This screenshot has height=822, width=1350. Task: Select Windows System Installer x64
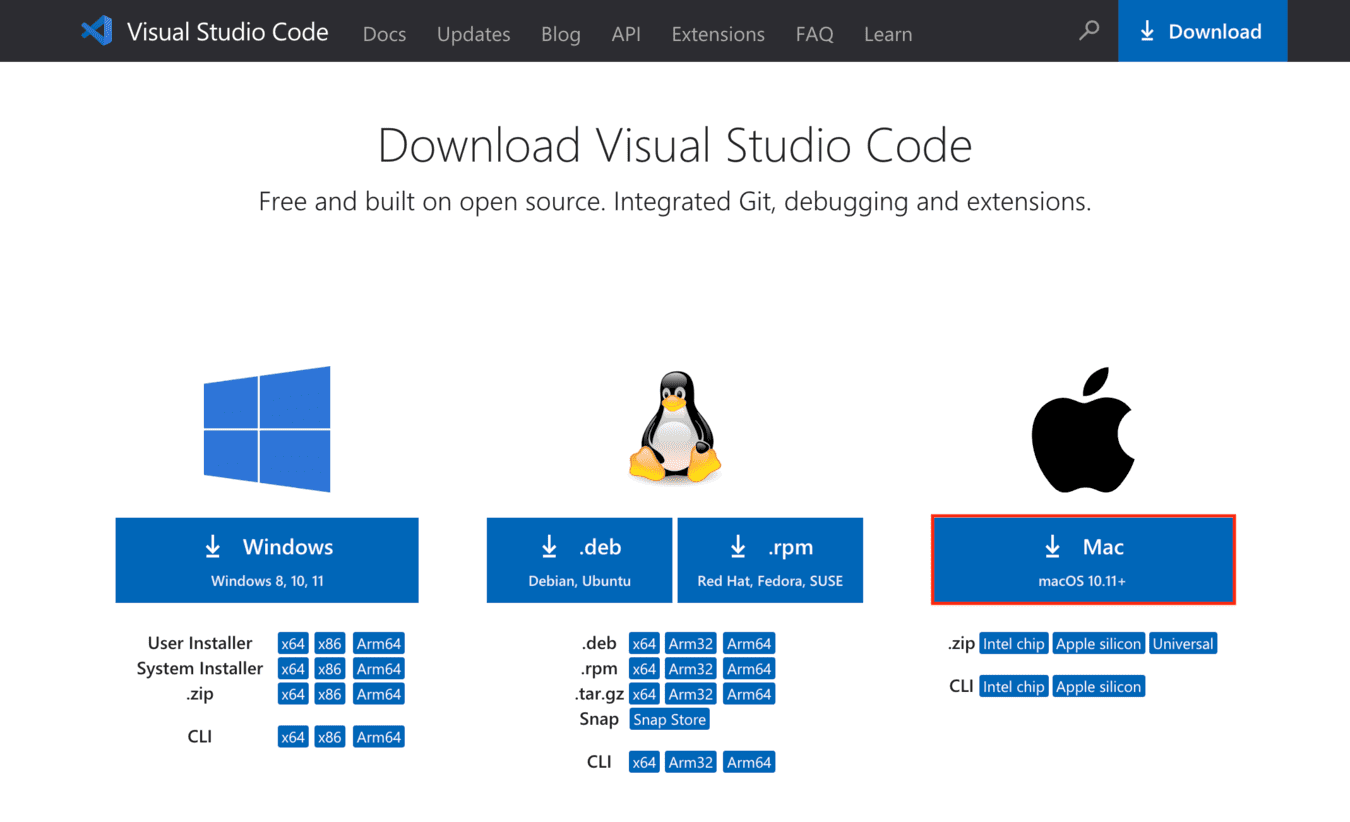(x=293, y=669)
